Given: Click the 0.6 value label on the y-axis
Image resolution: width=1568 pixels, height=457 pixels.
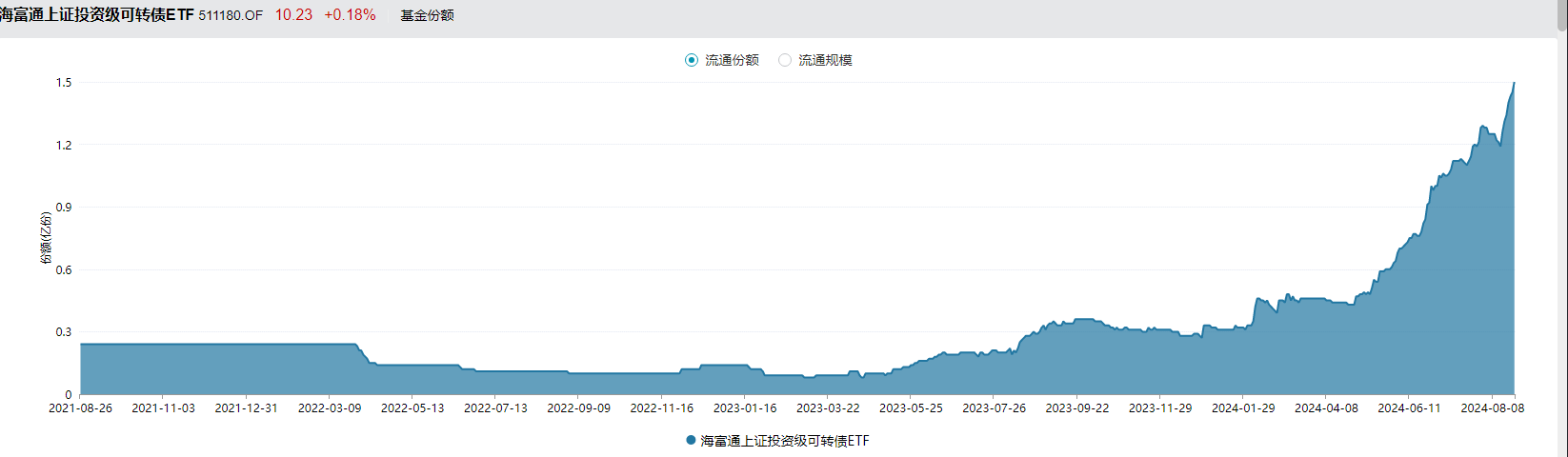Looking at the screenshot, I should click(x=64, y=269).
